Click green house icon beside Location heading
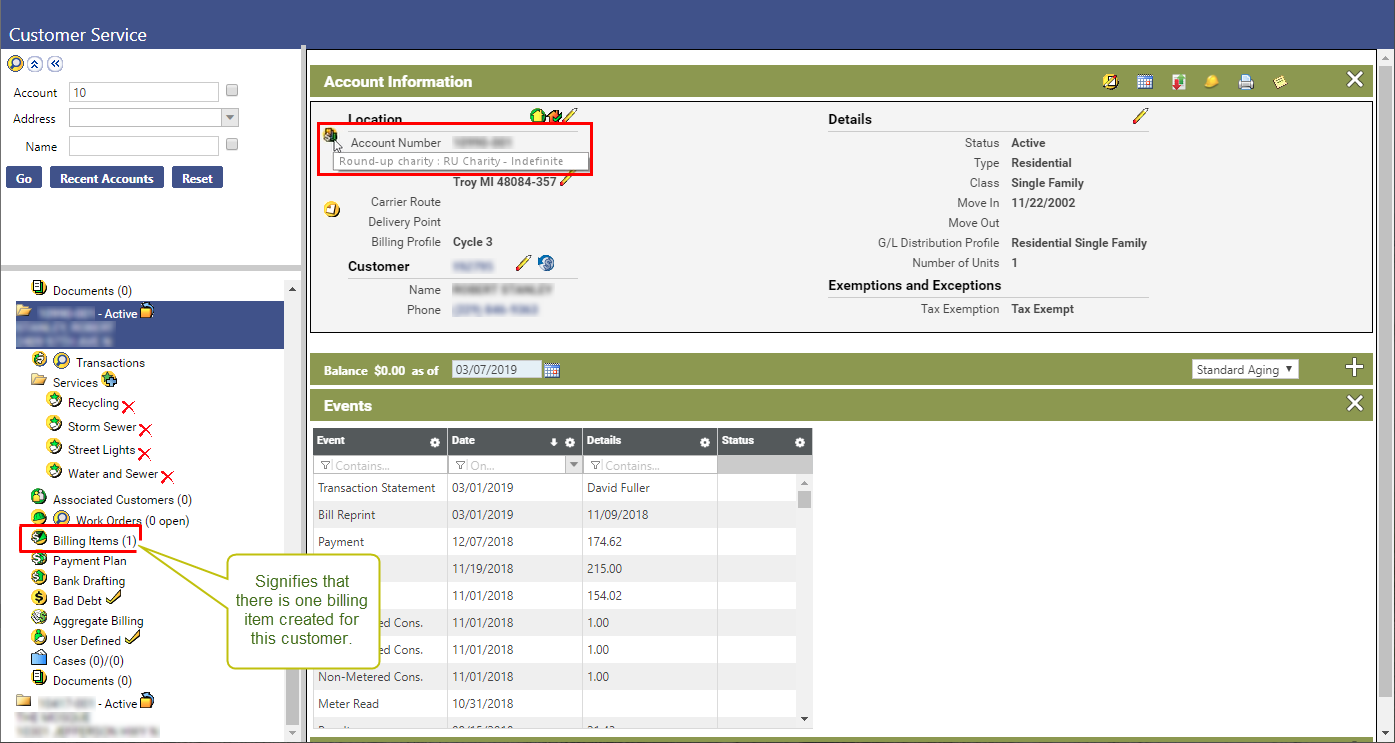Image resolution: width=1395 pixels, height=743 pixels. [537, 117]
